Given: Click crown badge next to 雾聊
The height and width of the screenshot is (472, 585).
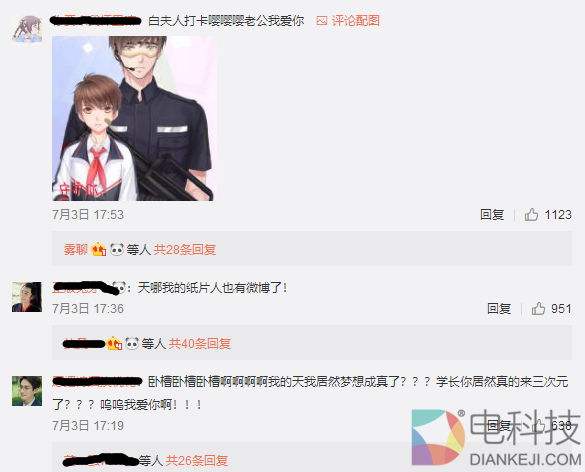Looking at the screenshot, I should [x=98, y=249].
